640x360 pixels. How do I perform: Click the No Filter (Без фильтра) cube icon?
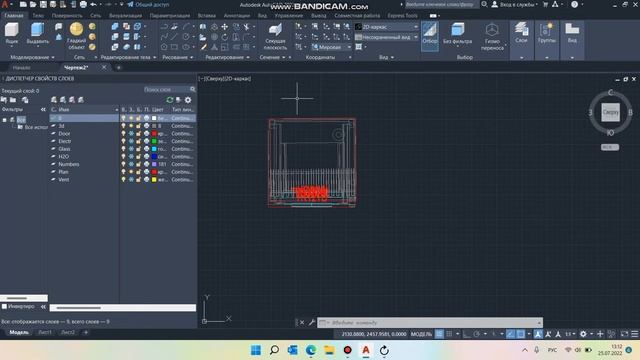[x=458, y=29]
